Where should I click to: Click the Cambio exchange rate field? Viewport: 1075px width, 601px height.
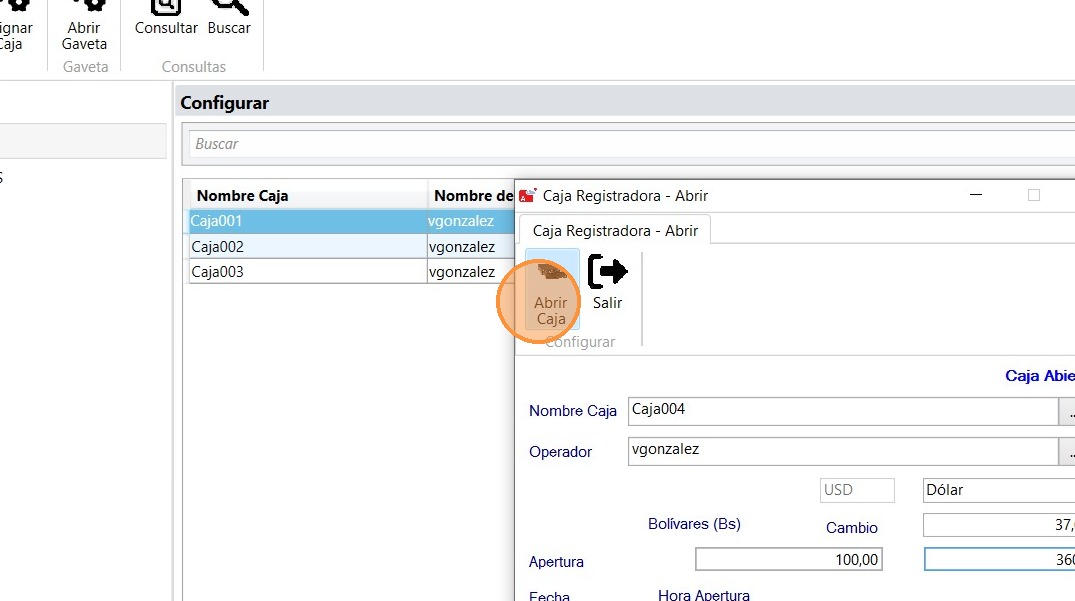tap(999, 525)
